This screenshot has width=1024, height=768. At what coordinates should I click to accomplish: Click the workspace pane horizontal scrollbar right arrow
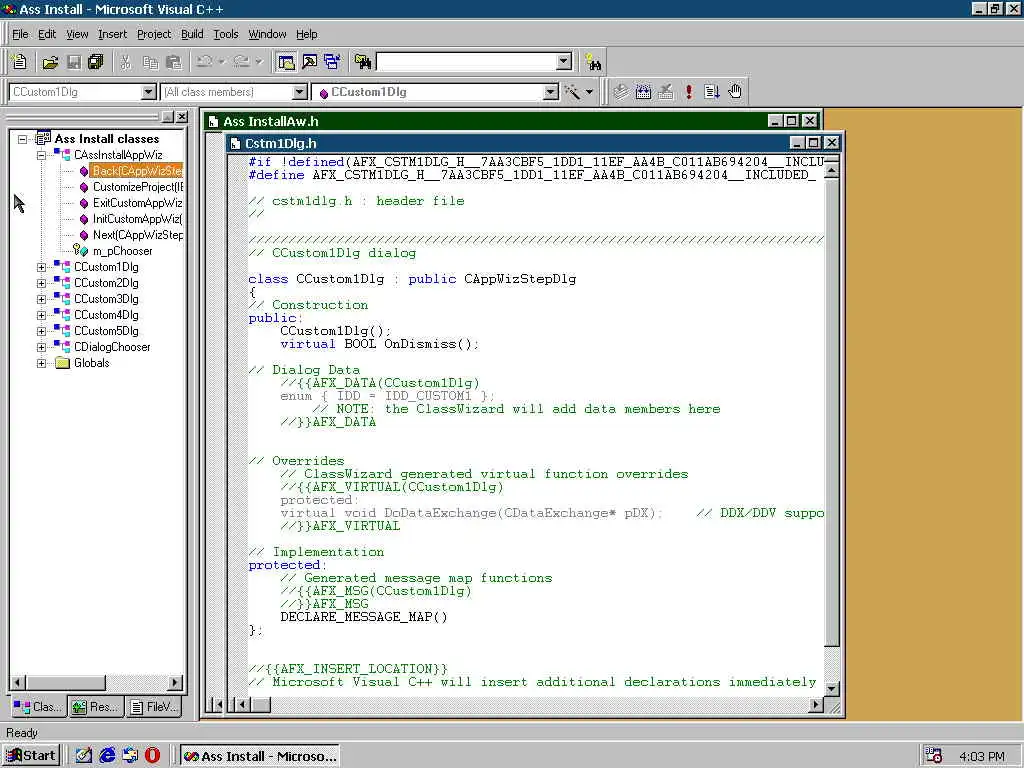(175, 683)
